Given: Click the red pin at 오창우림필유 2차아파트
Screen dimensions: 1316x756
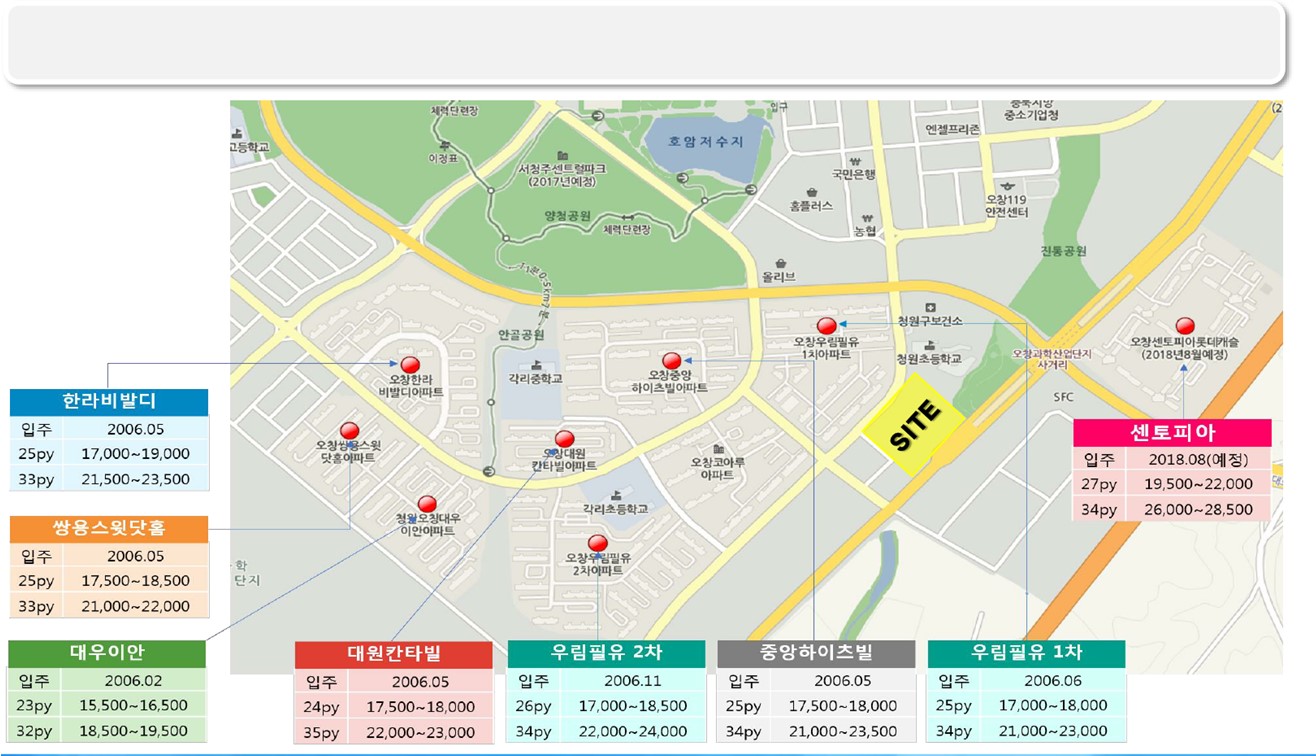Looking at the screenshot, I should click(x=598, y=544).
